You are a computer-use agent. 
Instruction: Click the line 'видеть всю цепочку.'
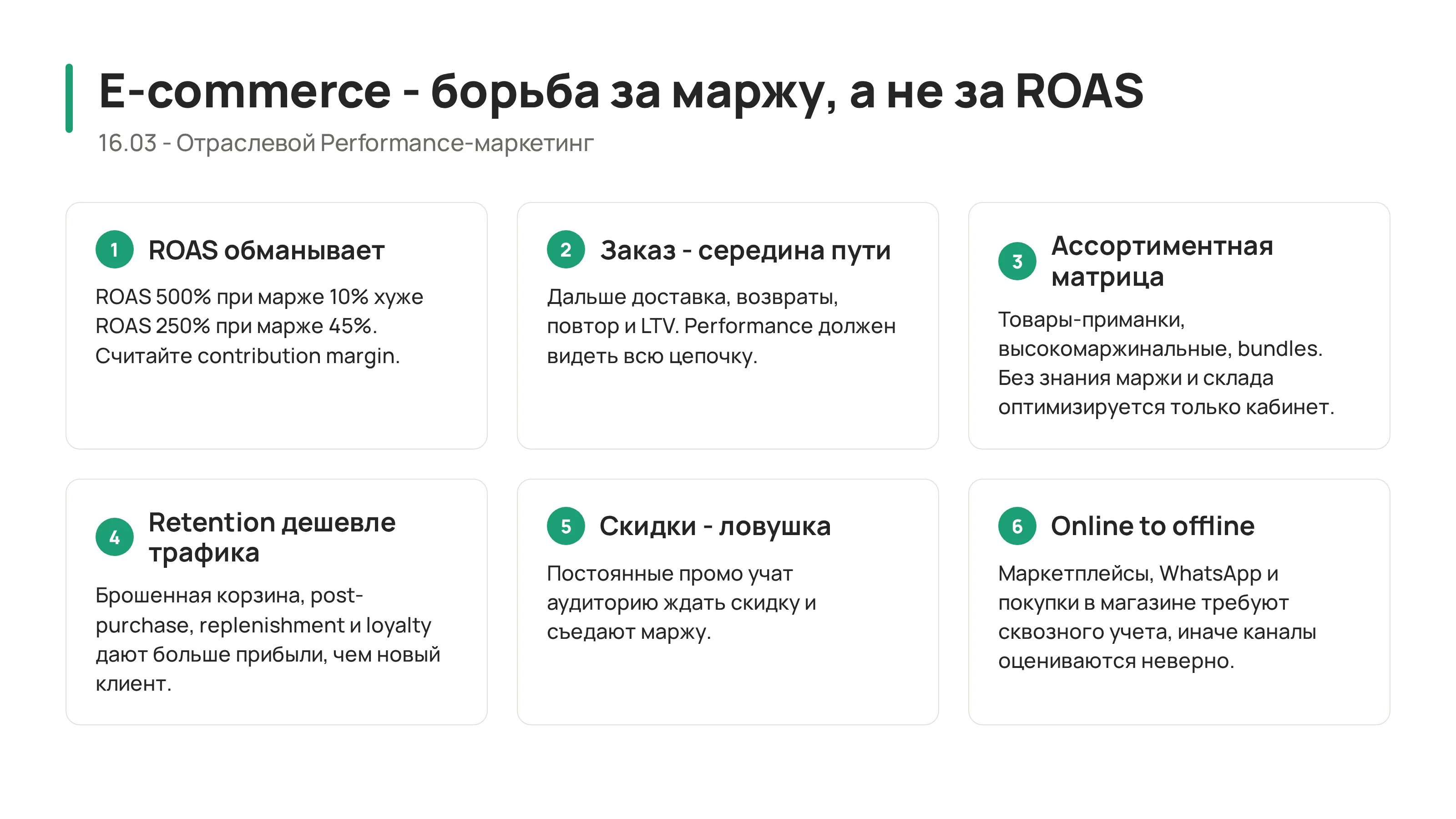point(652,356)
